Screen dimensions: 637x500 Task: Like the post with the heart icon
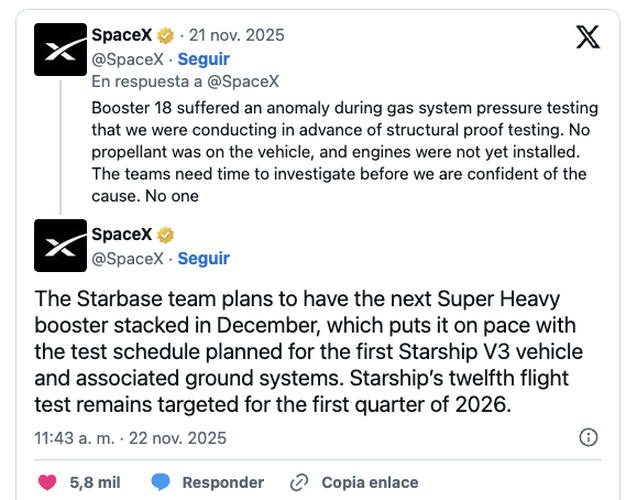pos(46,483)
